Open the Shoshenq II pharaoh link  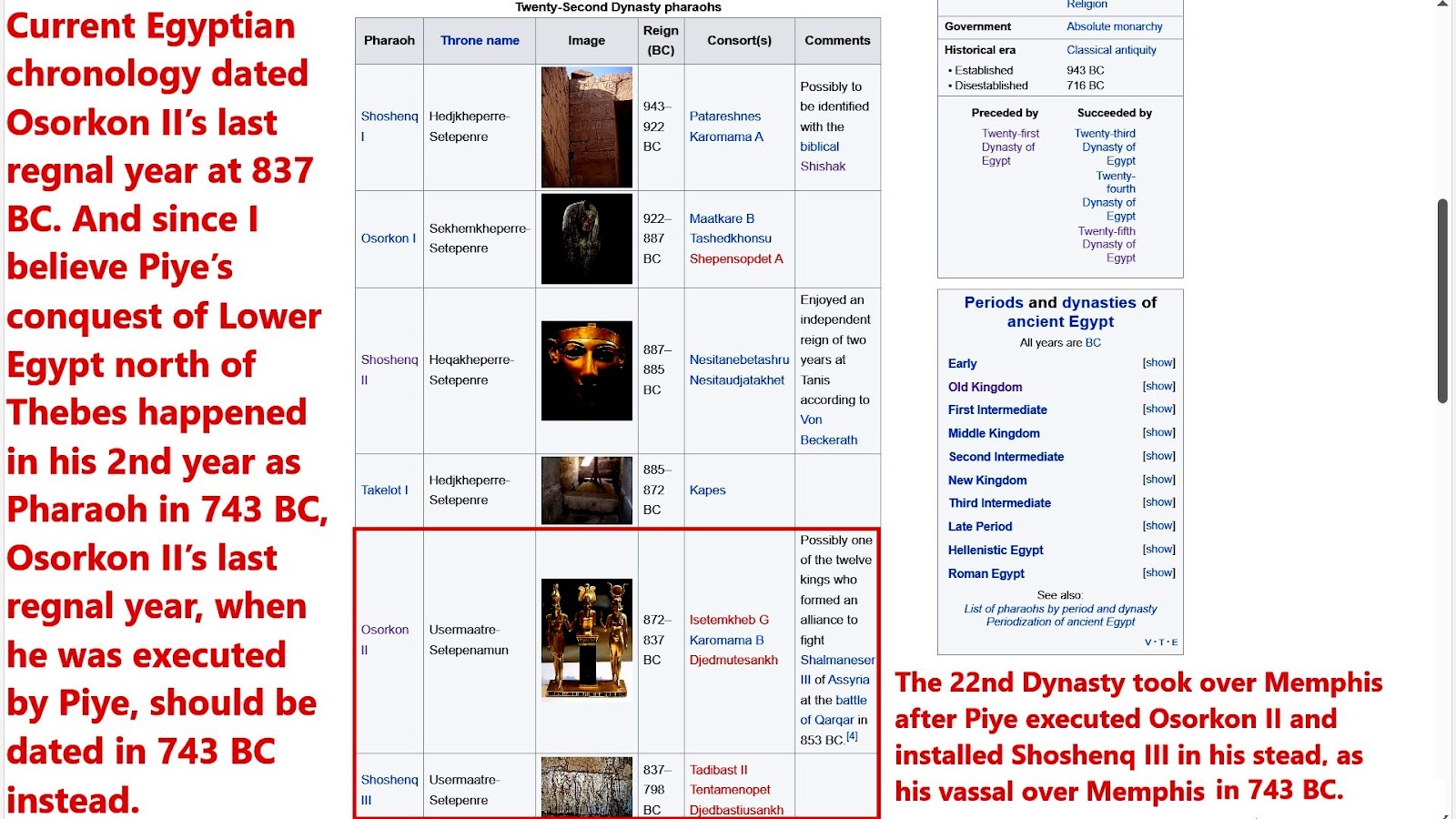pyautogui.click(x=389, y=369)
